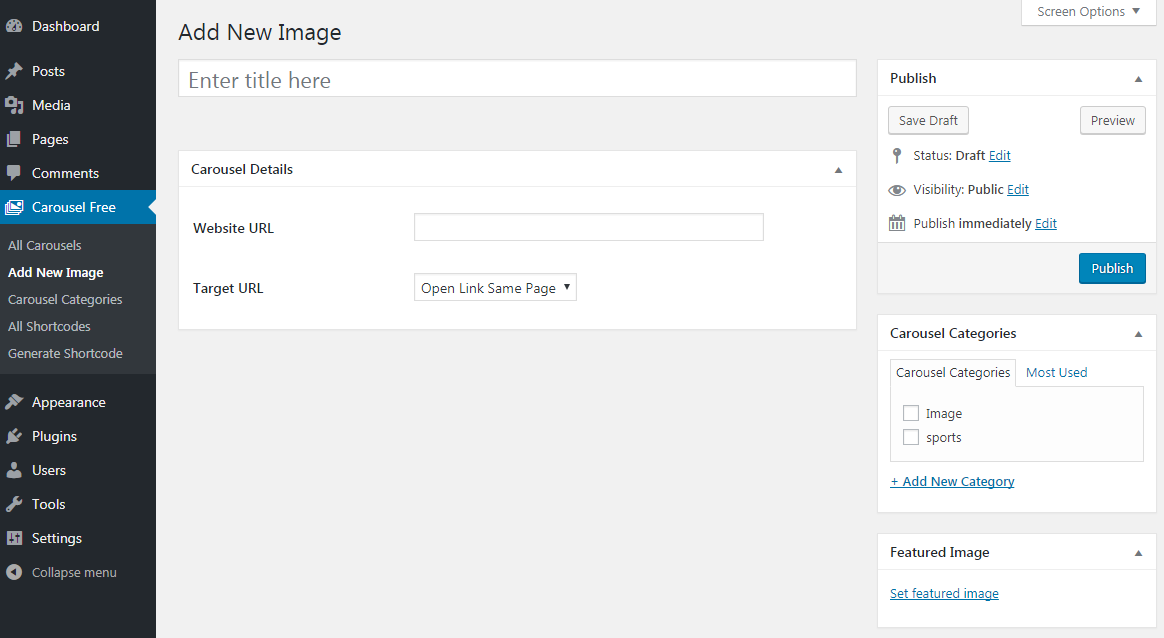
Task: Click the Save Draft button
Action: (x=928, y=120)
